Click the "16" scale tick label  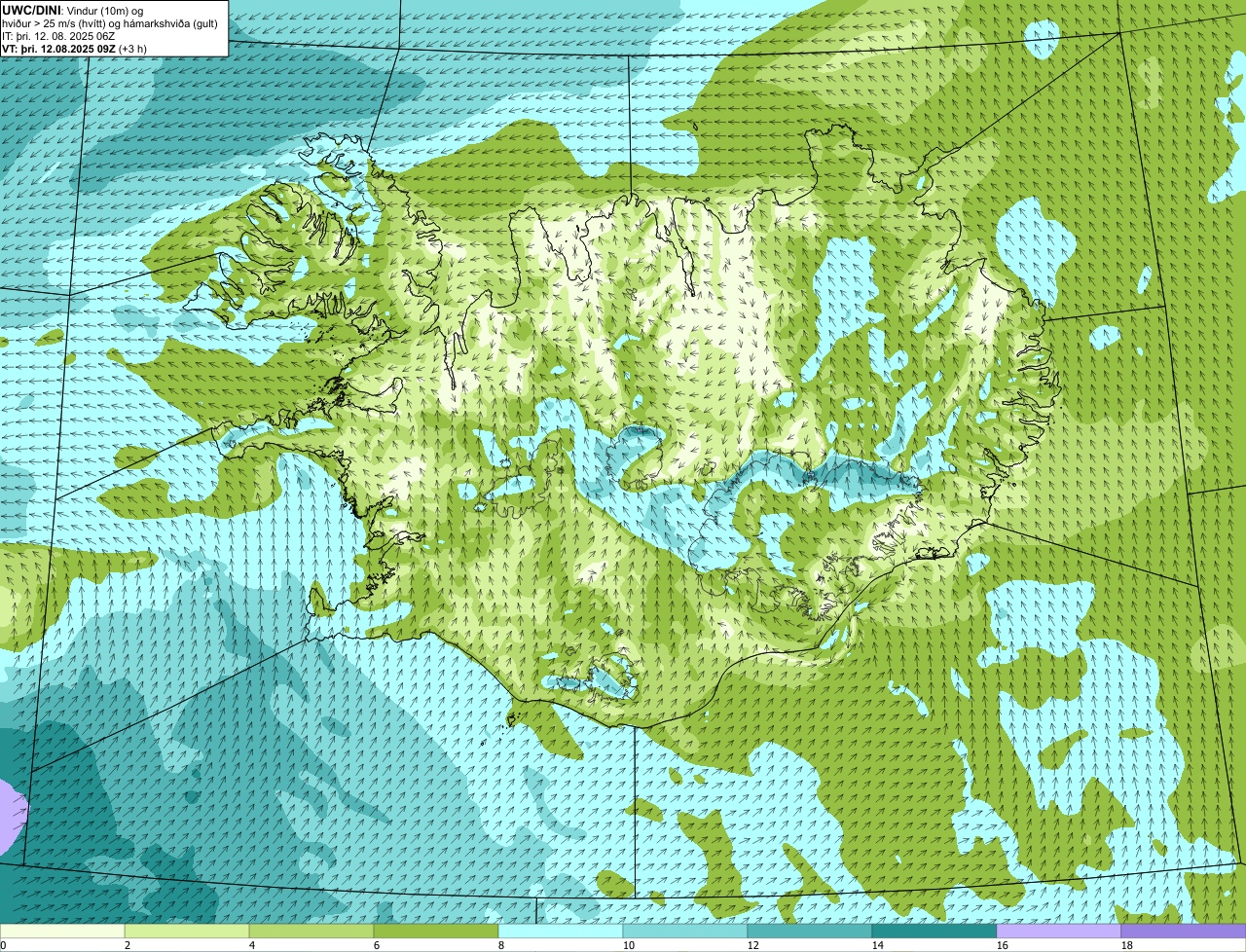pos(1003,945)
